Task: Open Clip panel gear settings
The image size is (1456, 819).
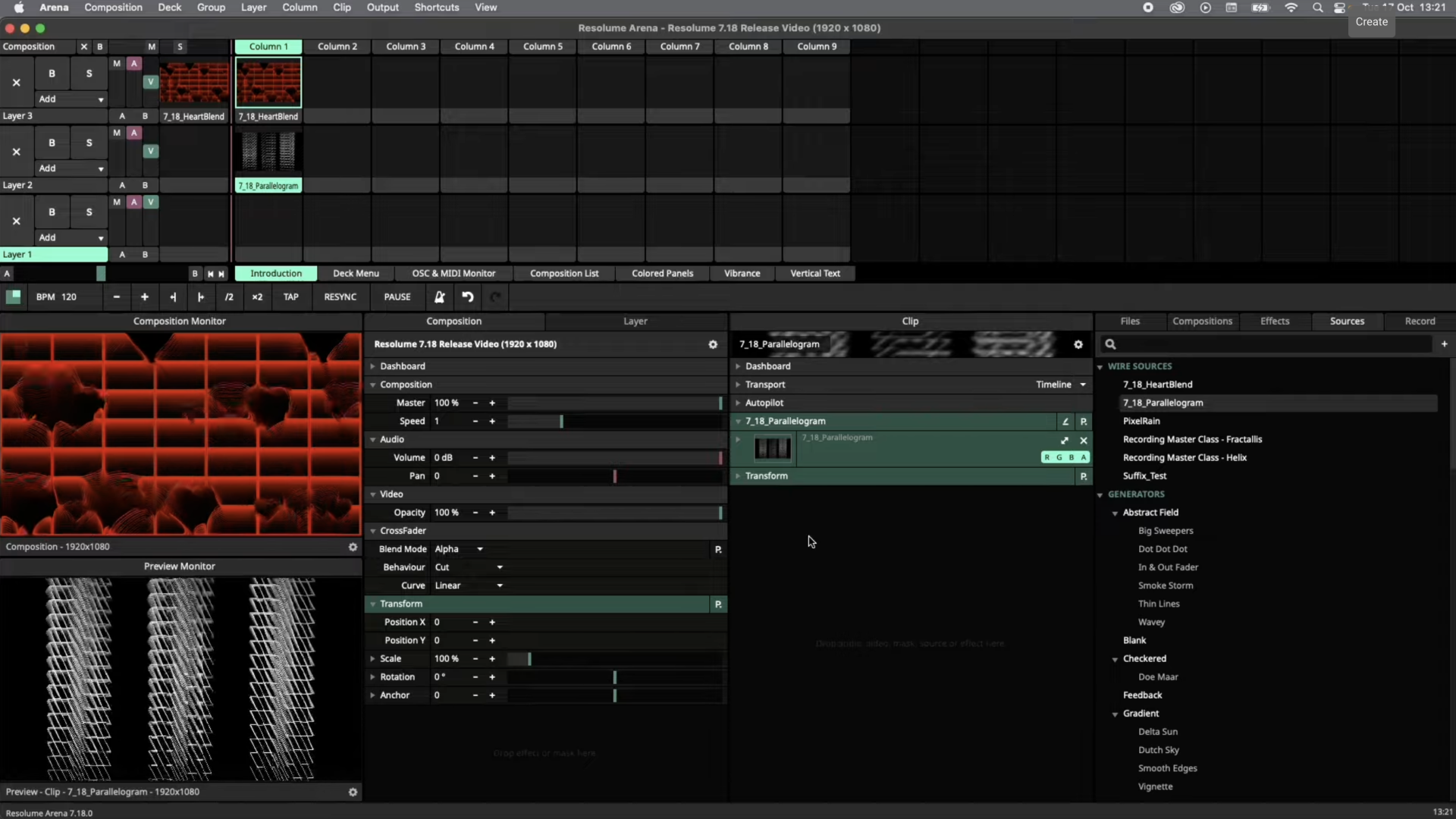Action: click(1078, 344)
